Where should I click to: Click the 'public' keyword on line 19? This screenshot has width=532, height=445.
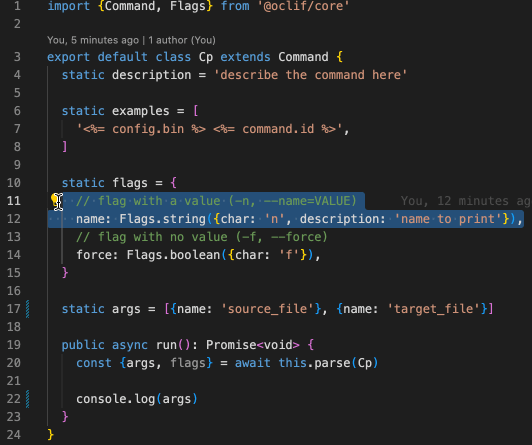click(x=83, y=345)
